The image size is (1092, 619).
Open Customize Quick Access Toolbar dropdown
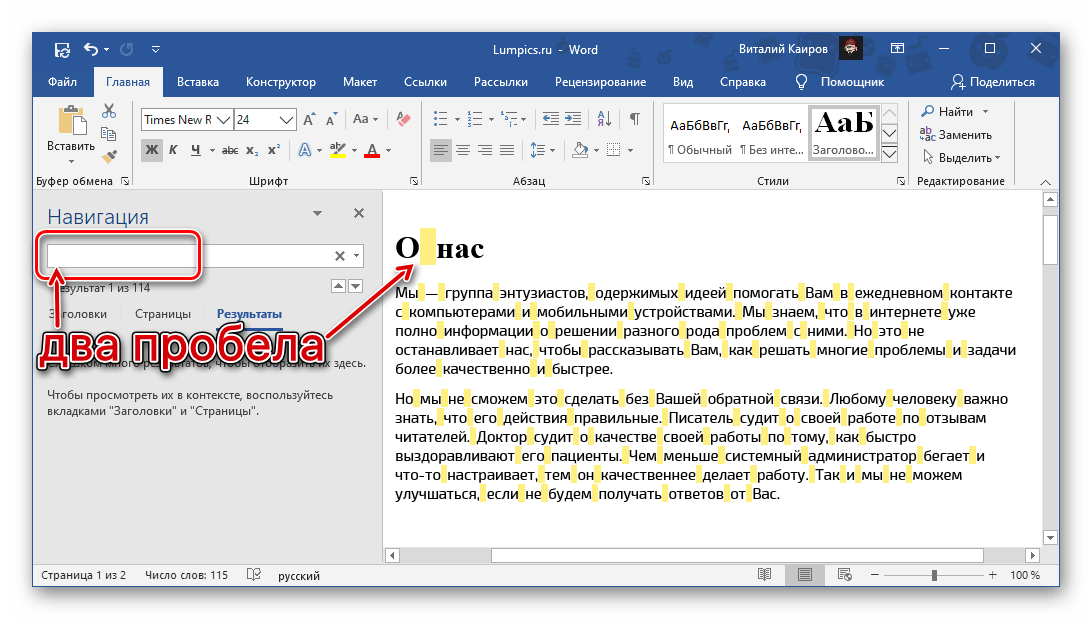tap(155, 49)
